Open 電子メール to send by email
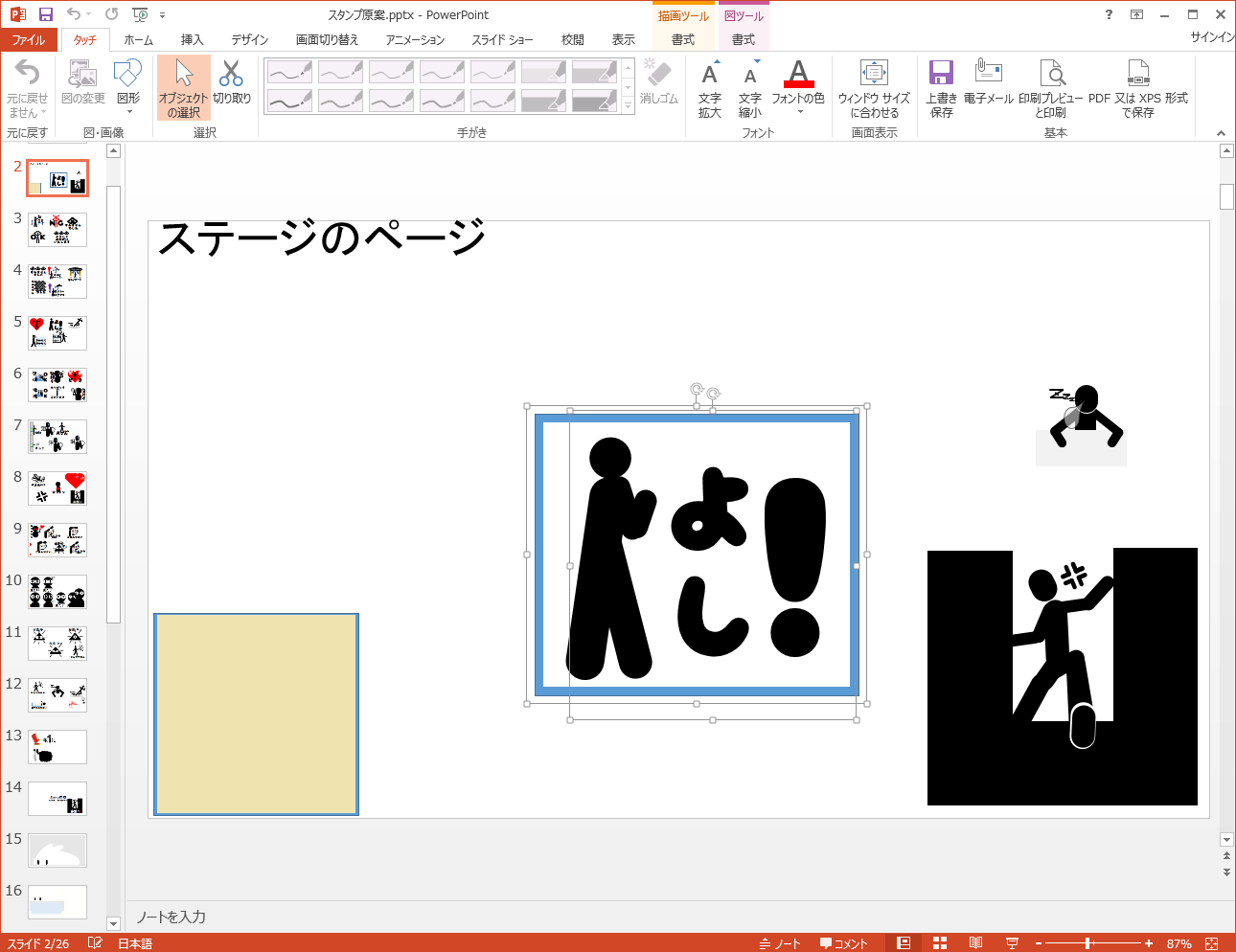 coord(988,84)
